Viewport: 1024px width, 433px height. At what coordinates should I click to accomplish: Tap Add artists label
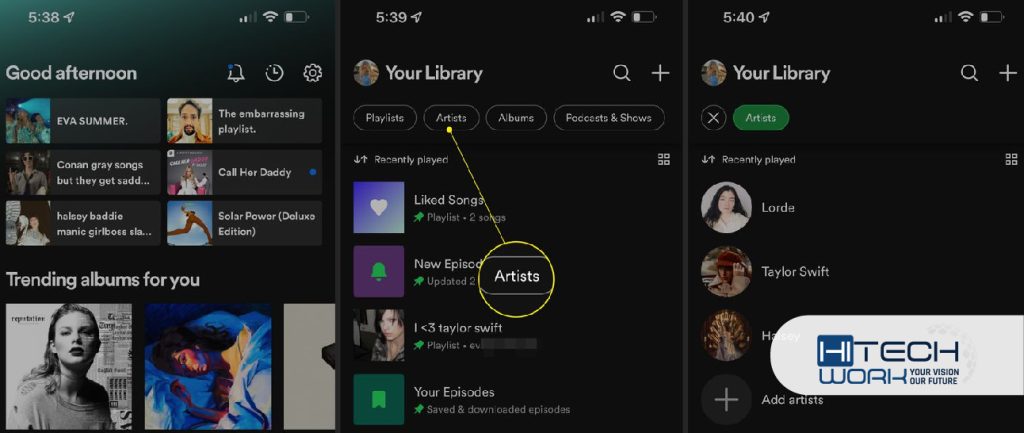coord(792,400)
